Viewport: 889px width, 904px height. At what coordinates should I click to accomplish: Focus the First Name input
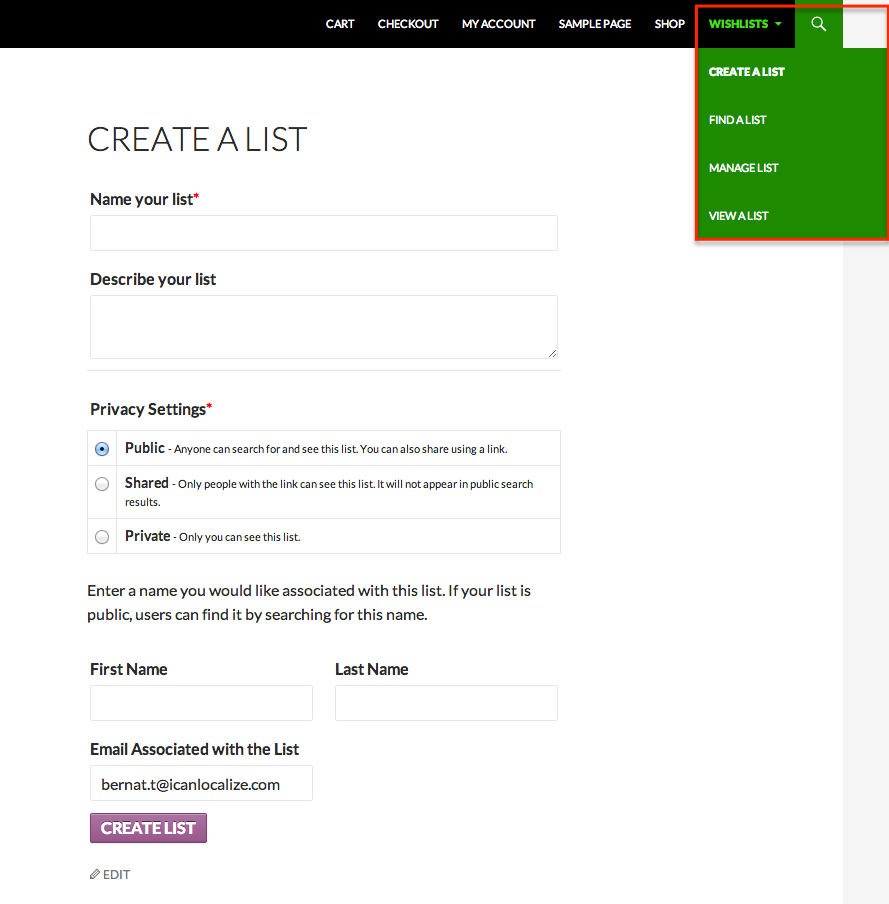[201, 703]
